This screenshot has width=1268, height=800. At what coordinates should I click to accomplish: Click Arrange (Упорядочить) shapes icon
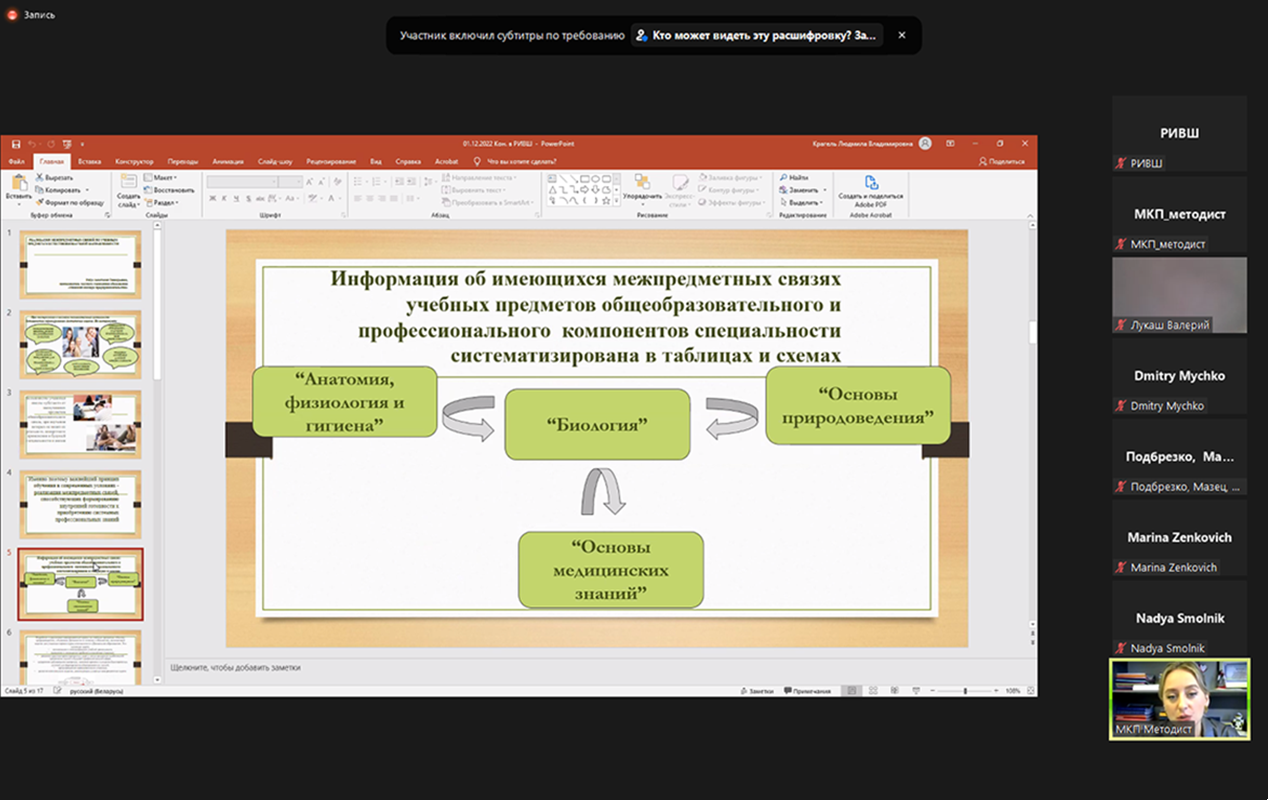click(642, 183)
